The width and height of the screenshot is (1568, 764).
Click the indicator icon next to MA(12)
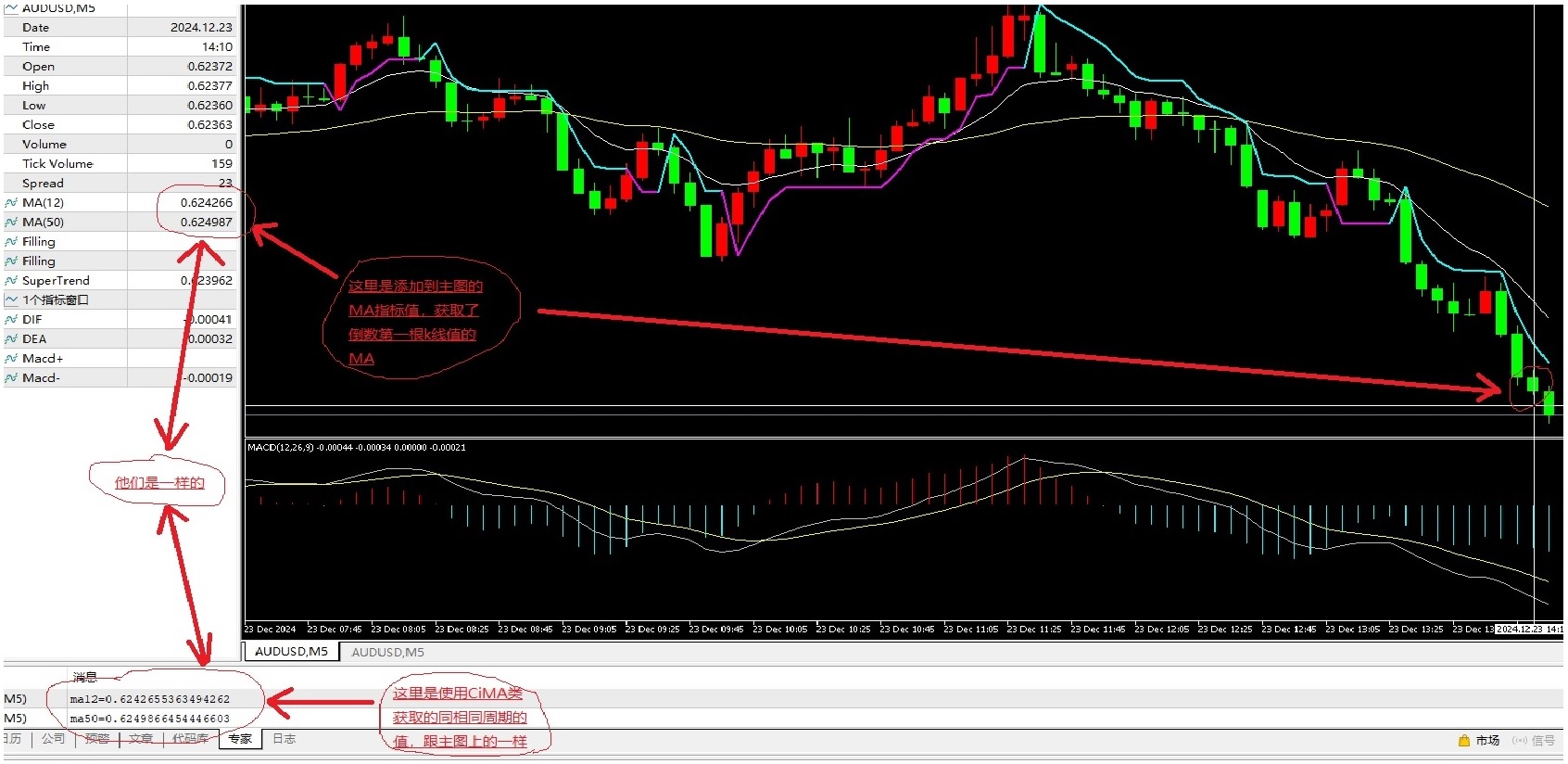[11, 203]
